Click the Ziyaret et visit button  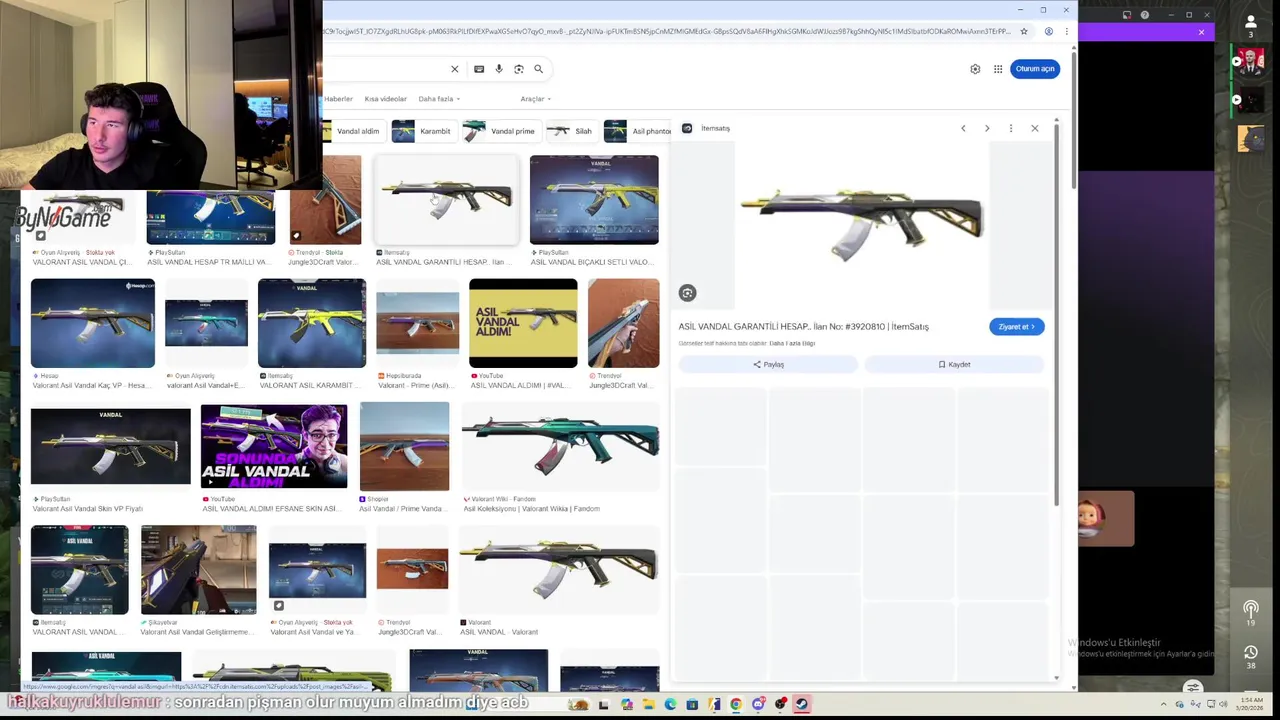(1016, 327)
